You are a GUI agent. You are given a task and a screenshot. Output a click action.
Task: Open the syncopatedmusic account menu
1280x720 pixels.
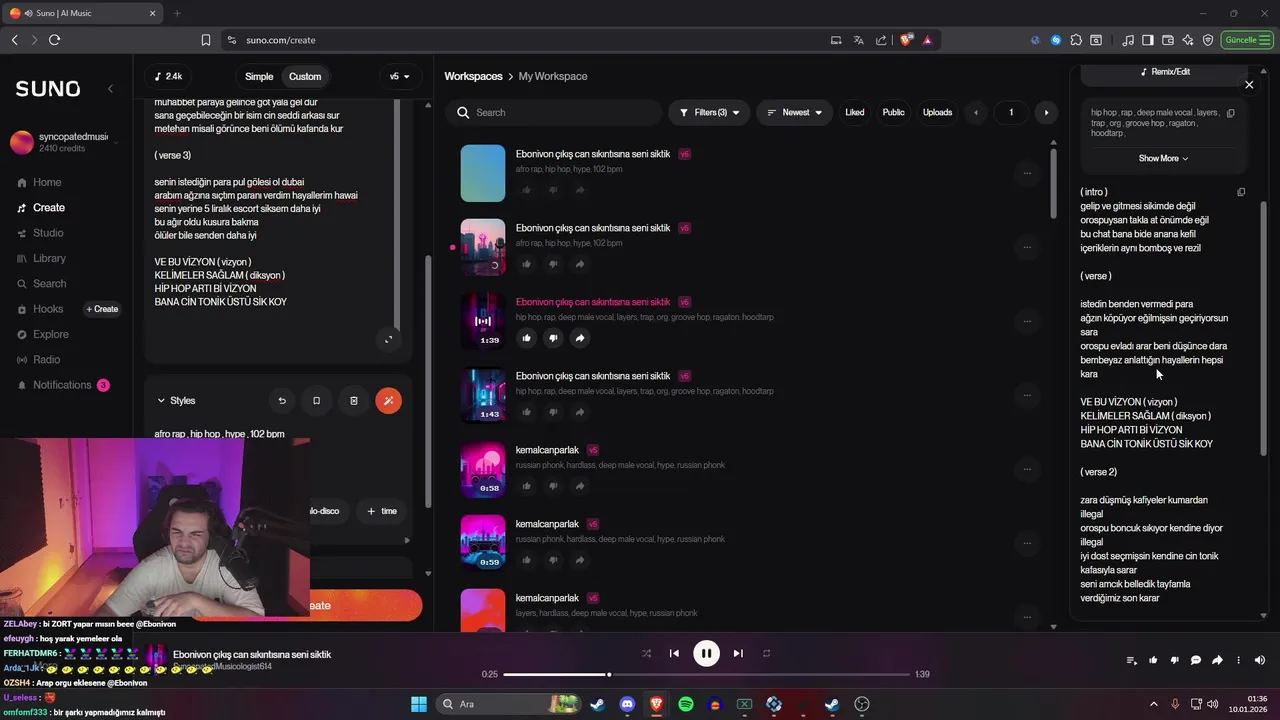pos(65,142)
